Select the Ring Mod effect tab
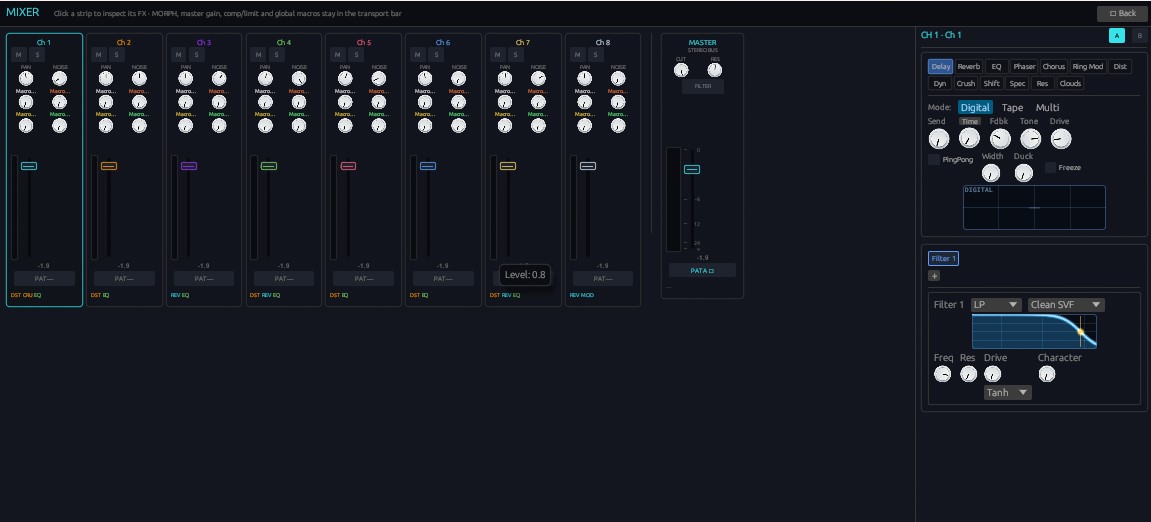Screen dimensions: 1151x522 pyautogui.click(x=1088, y=67)
